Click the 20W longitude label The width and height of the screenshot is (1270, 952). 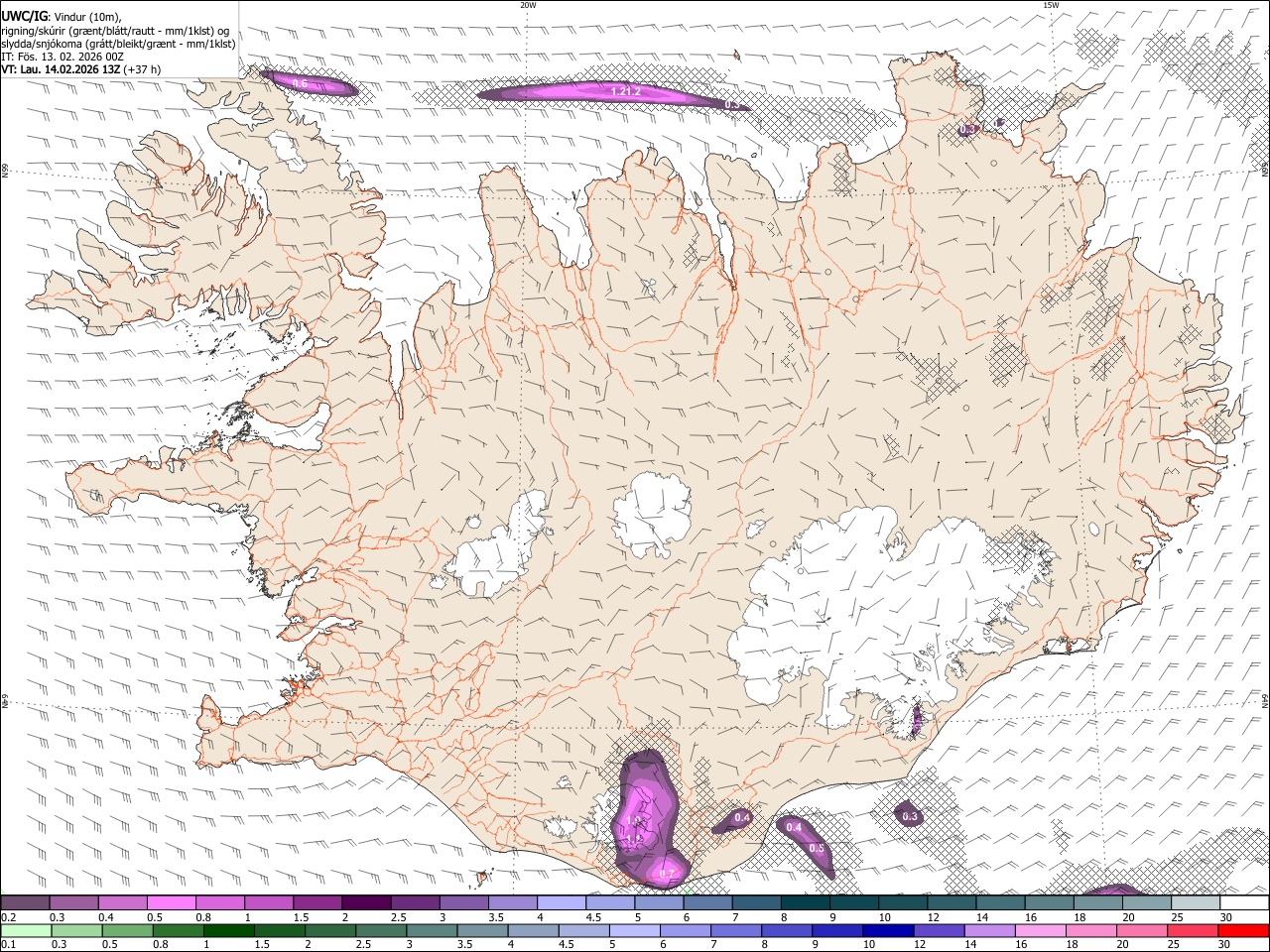[528, 5]
